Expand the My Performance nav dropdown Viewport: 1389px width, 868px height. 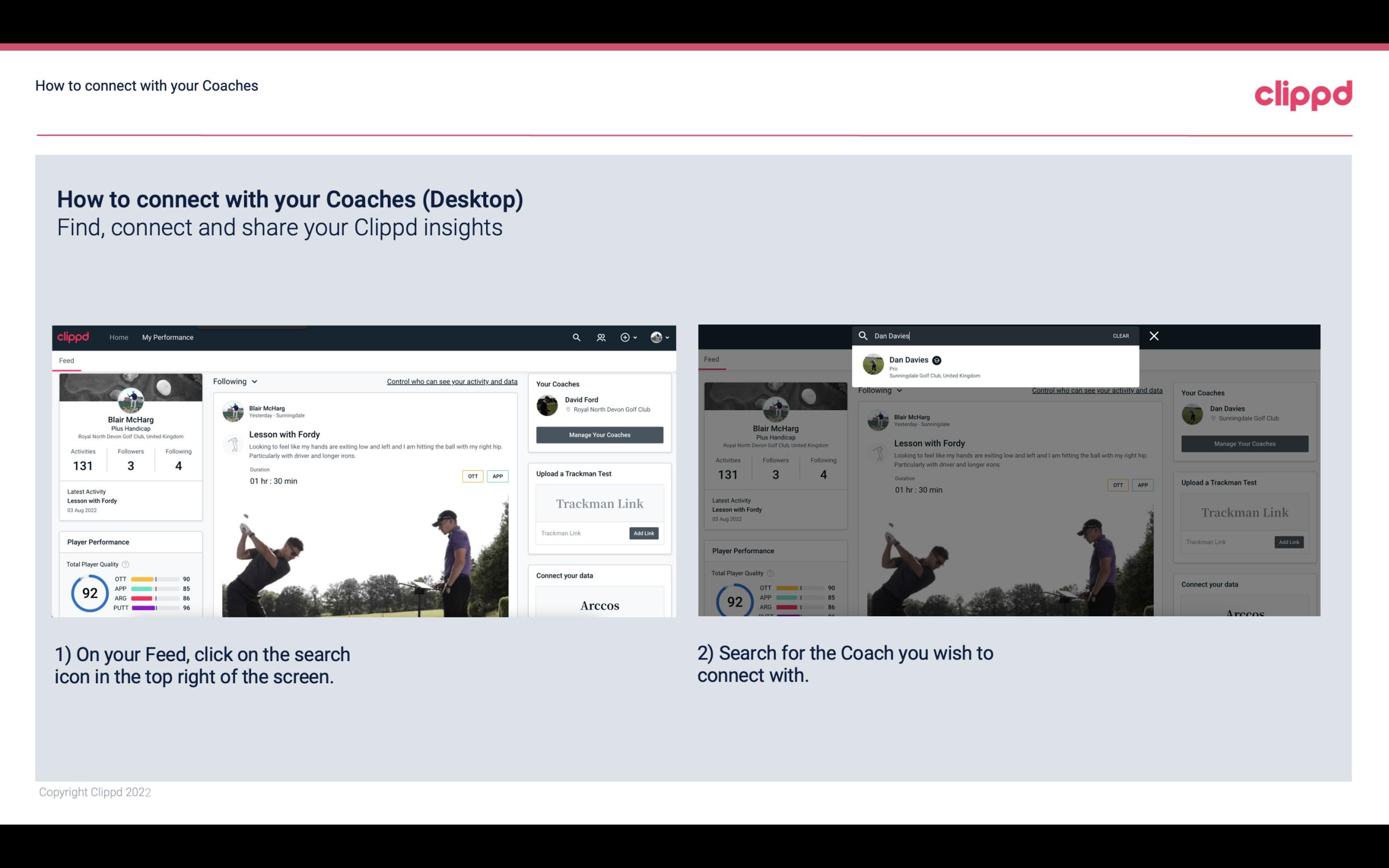coord(168,337)
